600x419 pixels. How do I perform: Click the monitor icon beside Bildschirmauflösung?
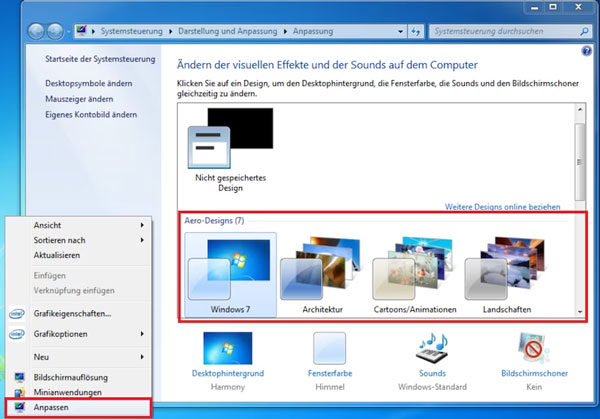coord(19,377)
